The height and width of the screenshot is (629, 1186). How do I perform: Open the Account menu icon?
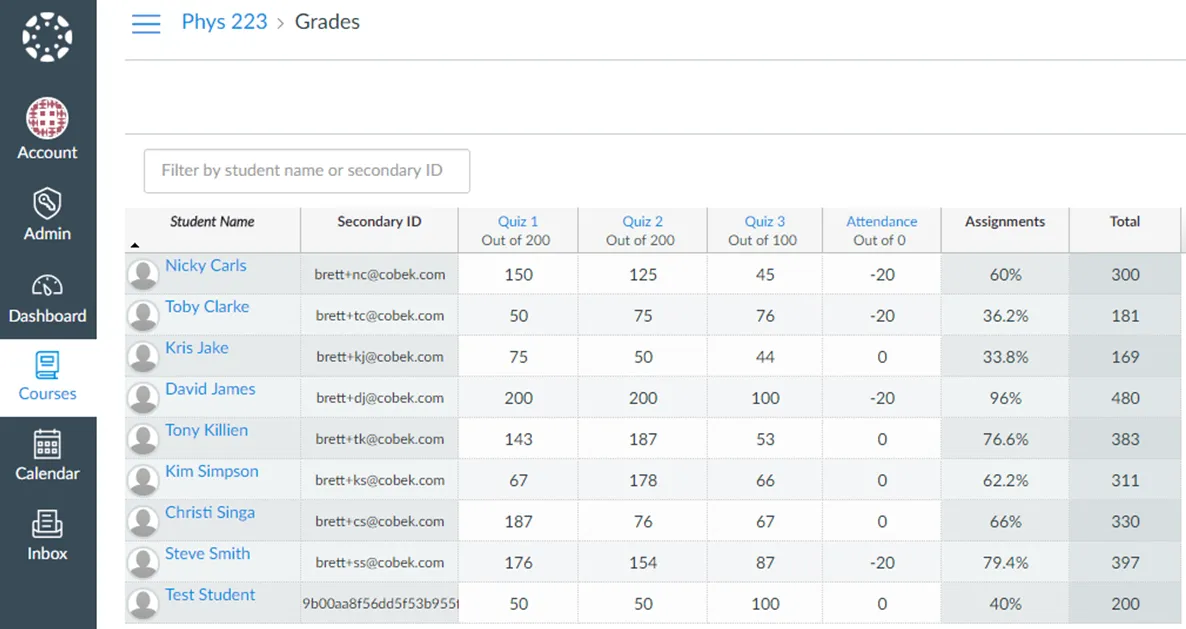click(x=47, y=118)
